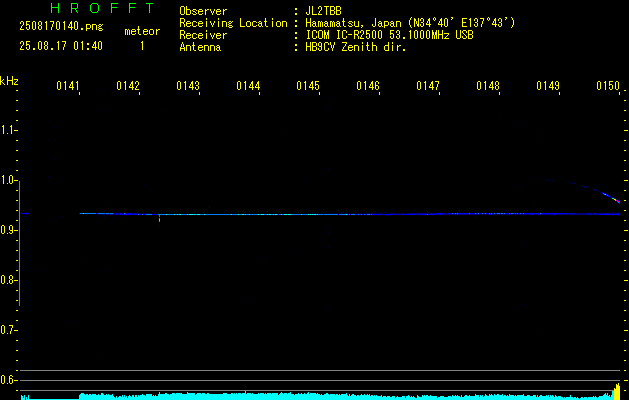This screenshot has height=400, width=629.
Task: Click the 0145 time marker
Action: tap(308, 86)
